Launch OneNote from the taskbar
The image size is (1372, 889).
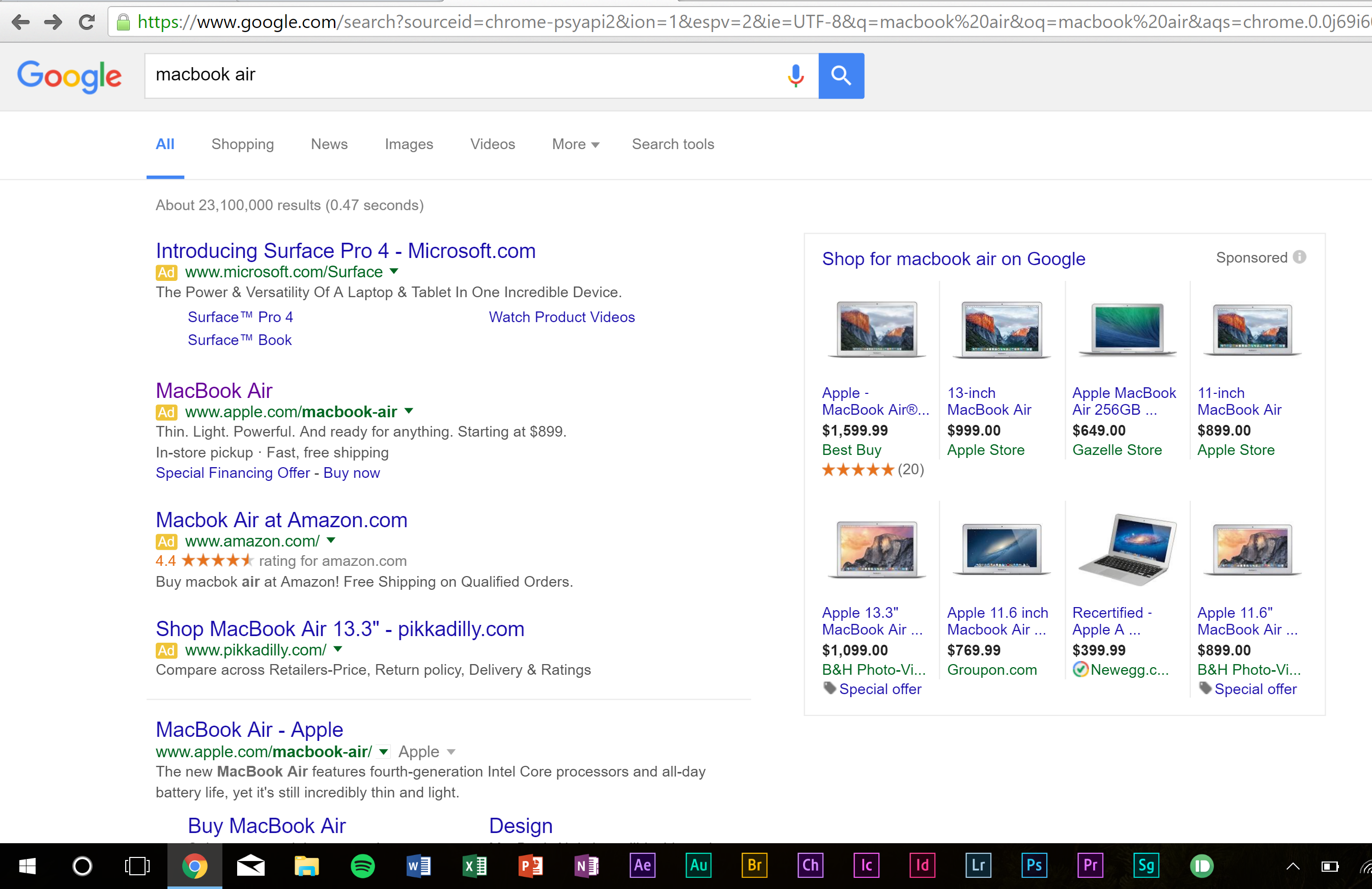586,866
